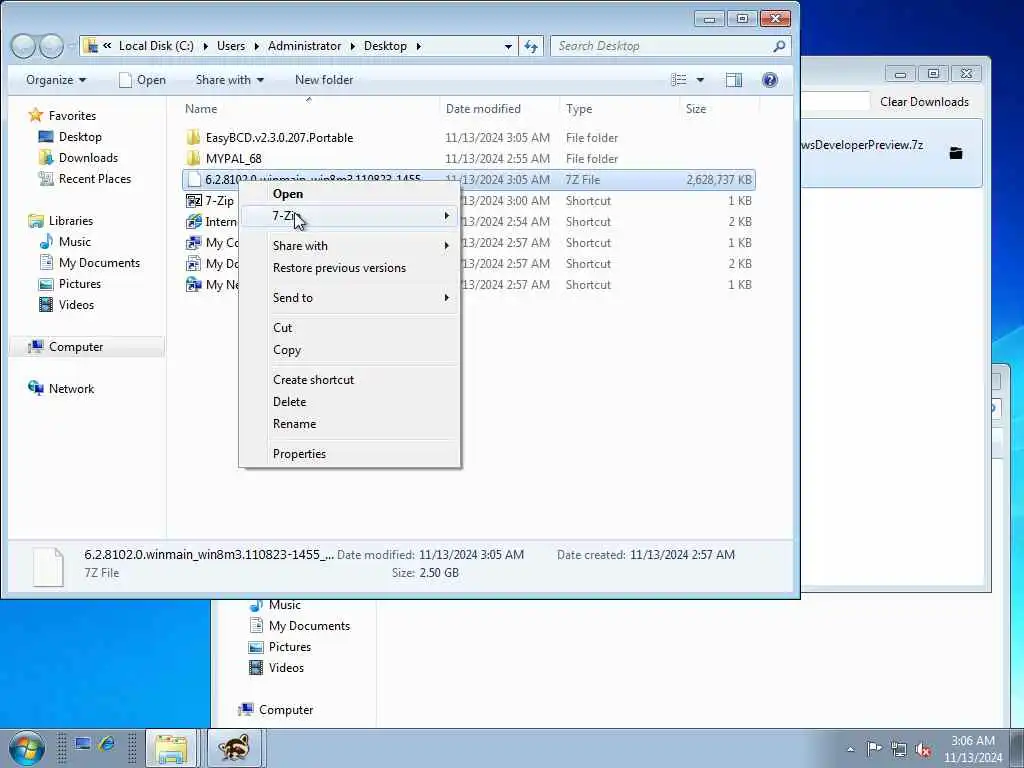Click the Forward navigation arrow button
This screenshot has height=768, width=1024.
[52, 46]
